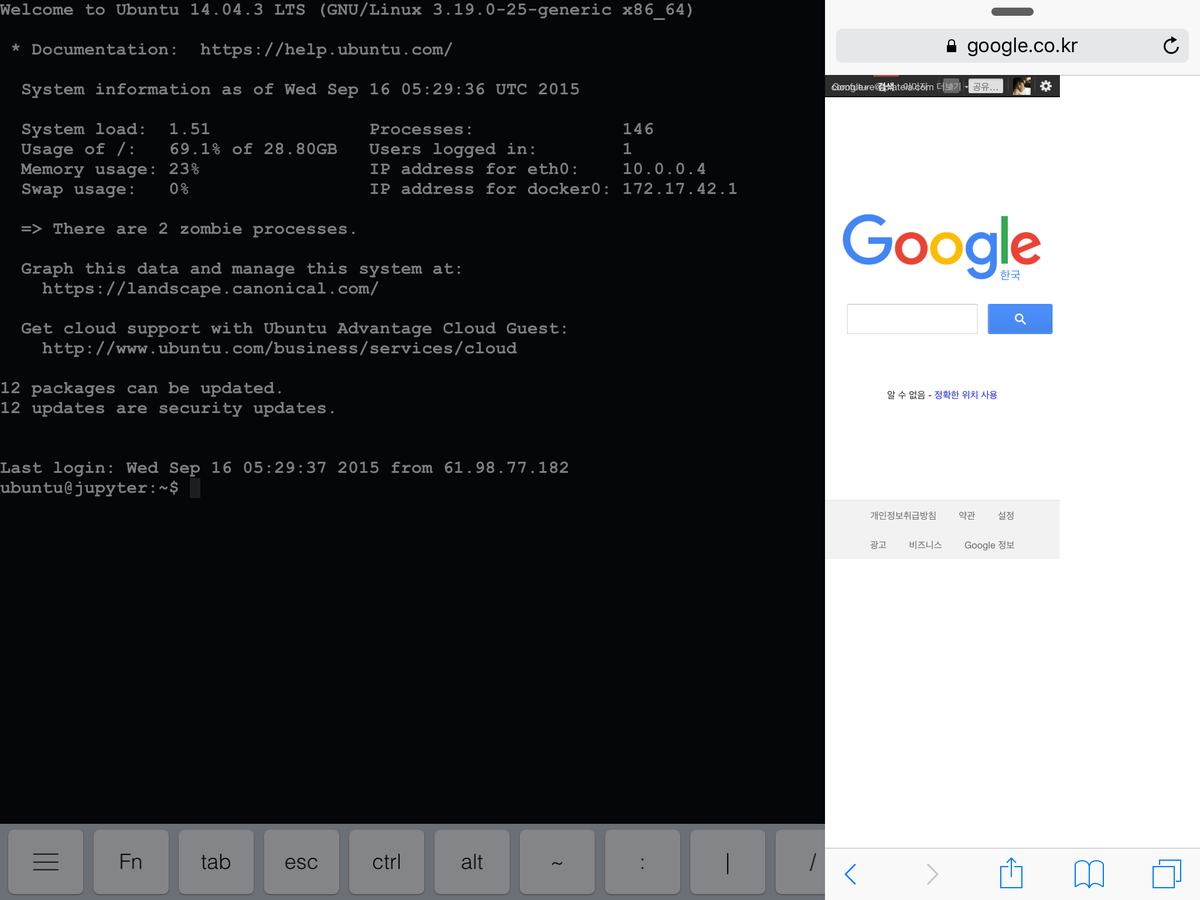Click the 정확한 위치 사용 link
This screenshot has height=900, width=1200.
(x=966, y=395)
